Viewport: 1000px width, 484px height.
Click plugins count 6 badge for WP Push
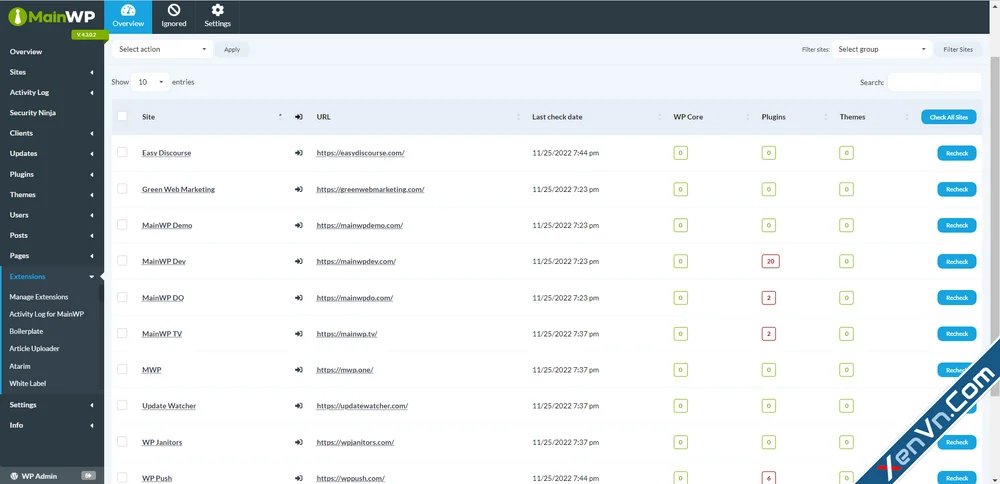pos(768,478)
